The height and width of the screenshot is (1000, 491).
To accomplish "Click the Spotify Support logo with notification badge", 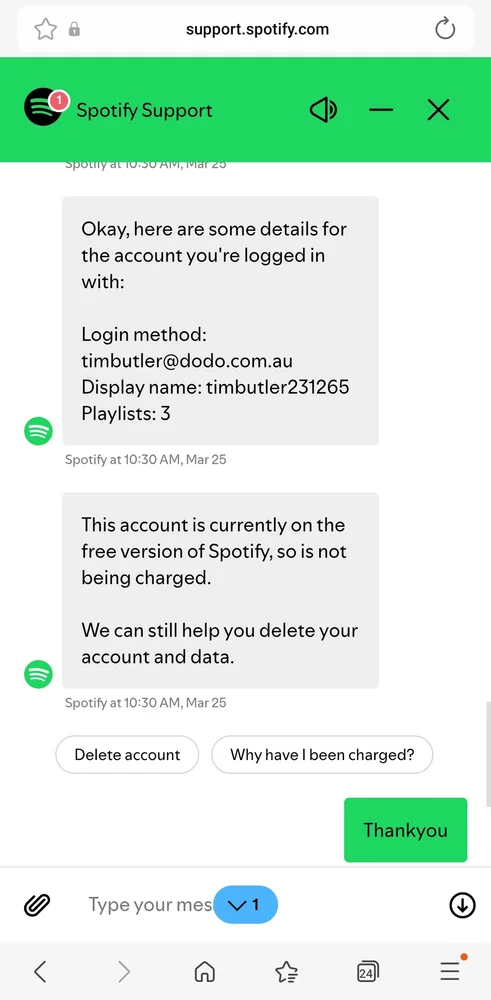I will coord(44,108).
